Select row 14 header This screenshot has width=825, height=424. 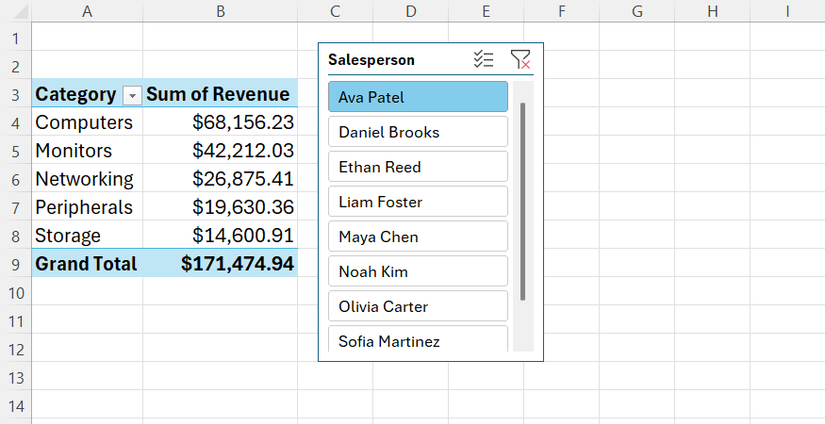click(16, 406)
